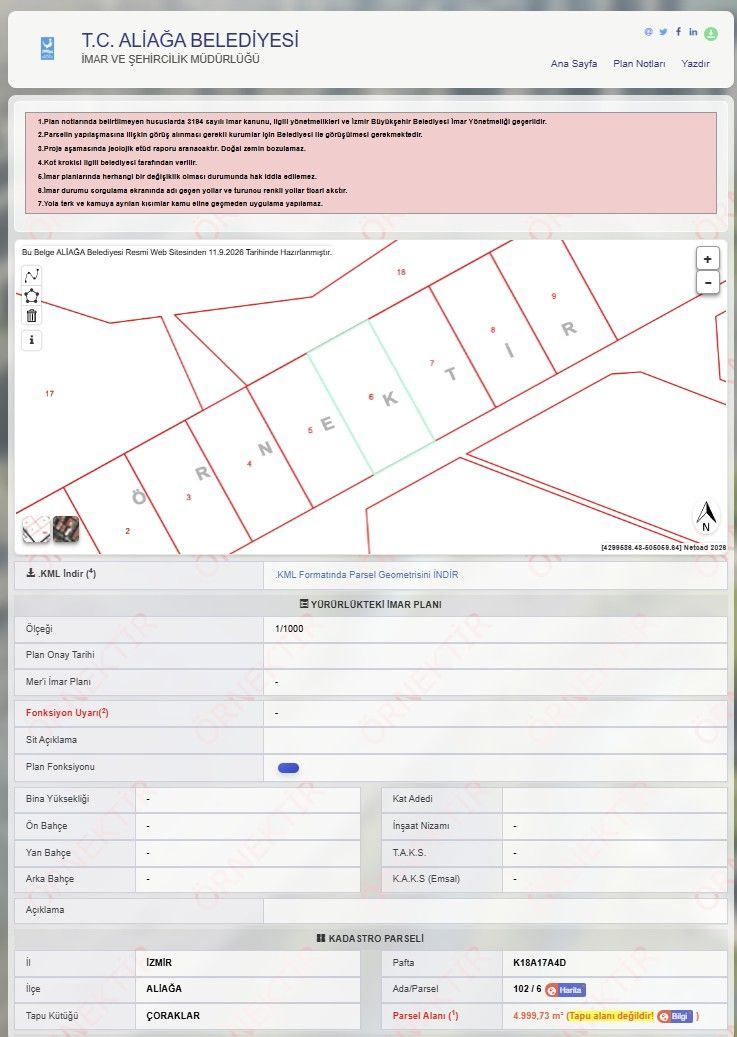The width and height of the screenshot is (737, 1037).
Task: Open the Twitter icon in header
Action: [663, 32]
